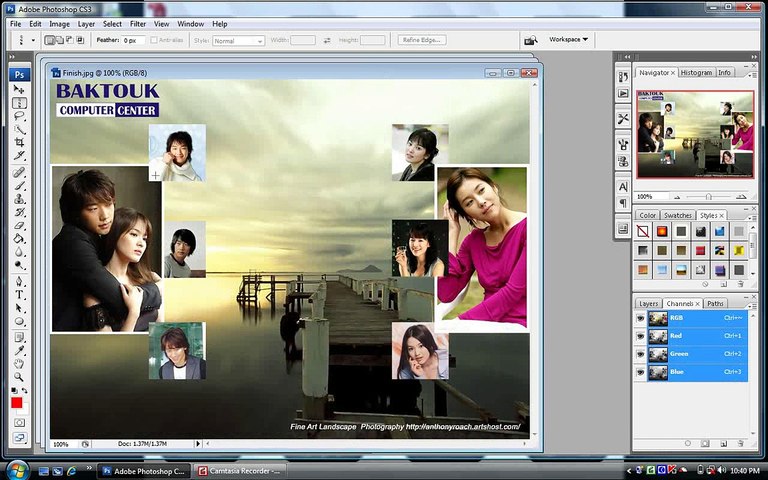This screenshot has height=480, width=768.
Task: Open the Style dropdown set to Normal
Action: coord(239,41)
